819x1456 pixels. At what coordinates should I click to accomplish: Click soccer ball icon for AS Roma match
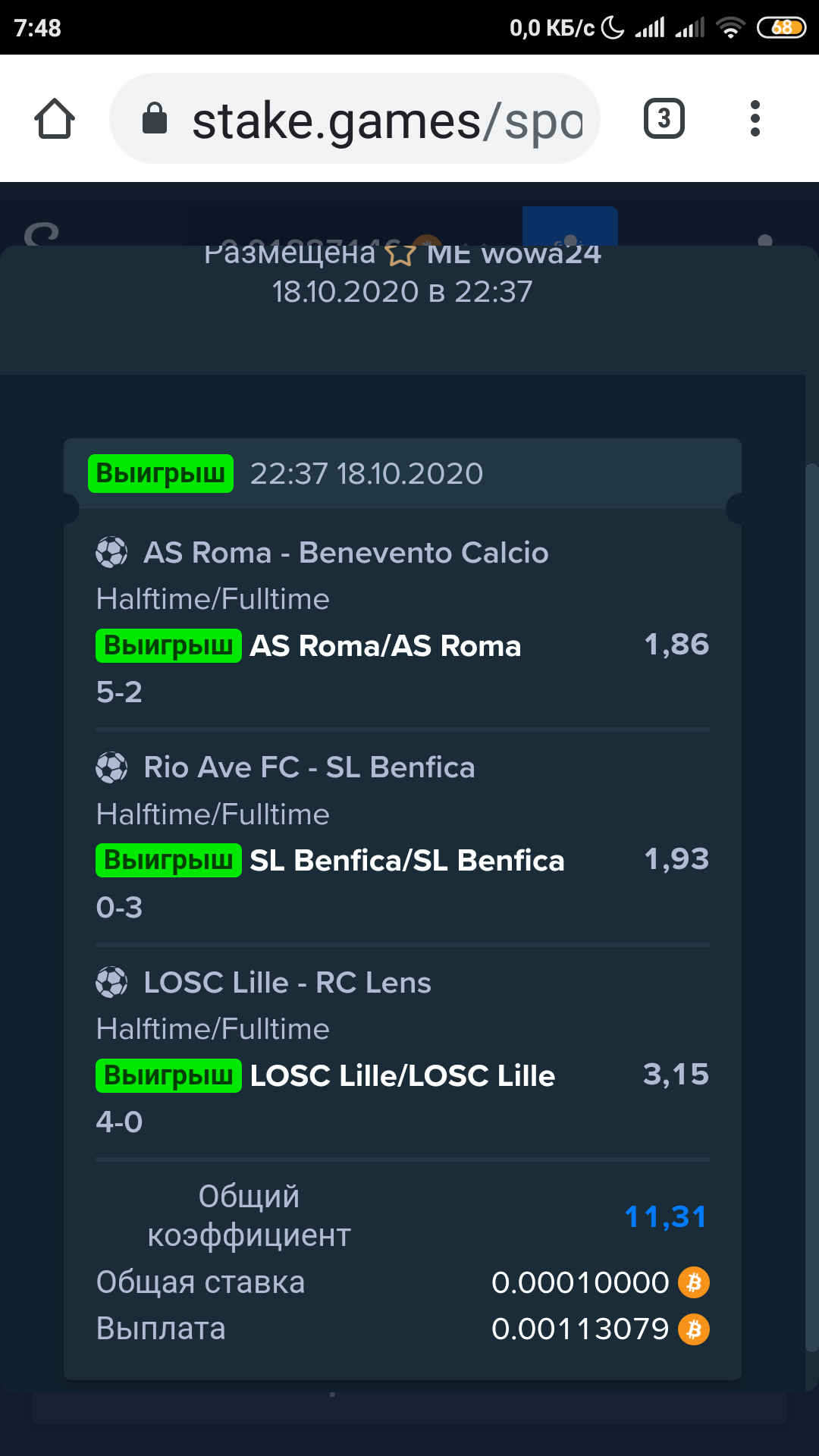point(111,552)
